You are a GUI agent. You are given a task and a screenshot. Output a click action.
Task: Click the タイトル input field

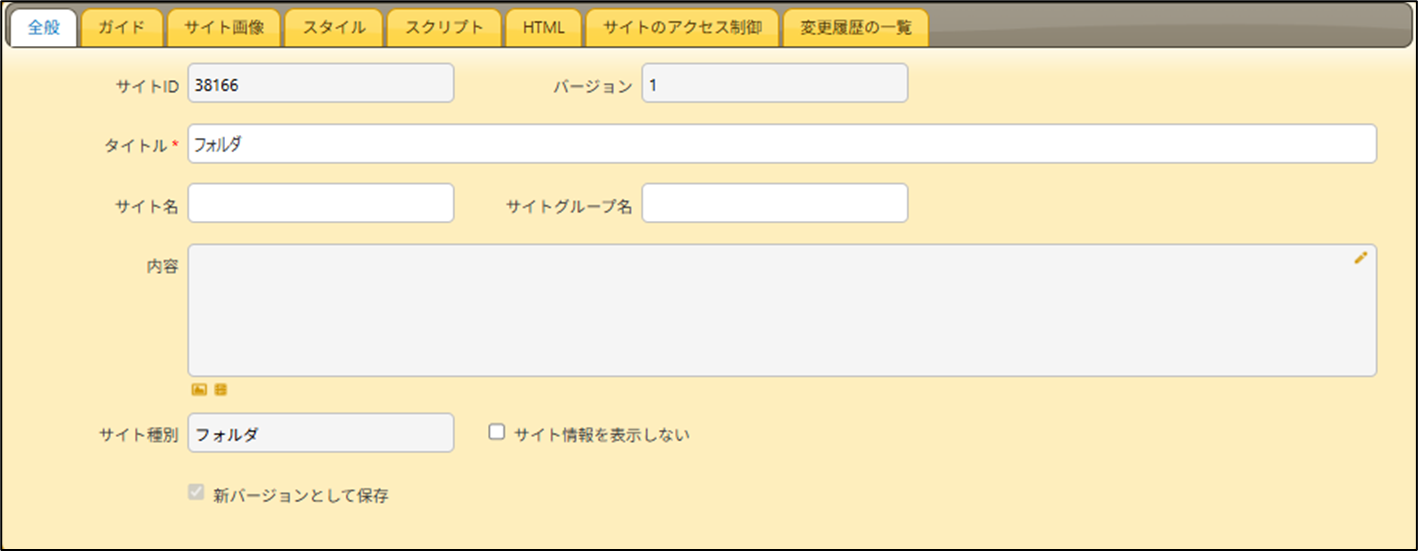[x=781, y=144]
